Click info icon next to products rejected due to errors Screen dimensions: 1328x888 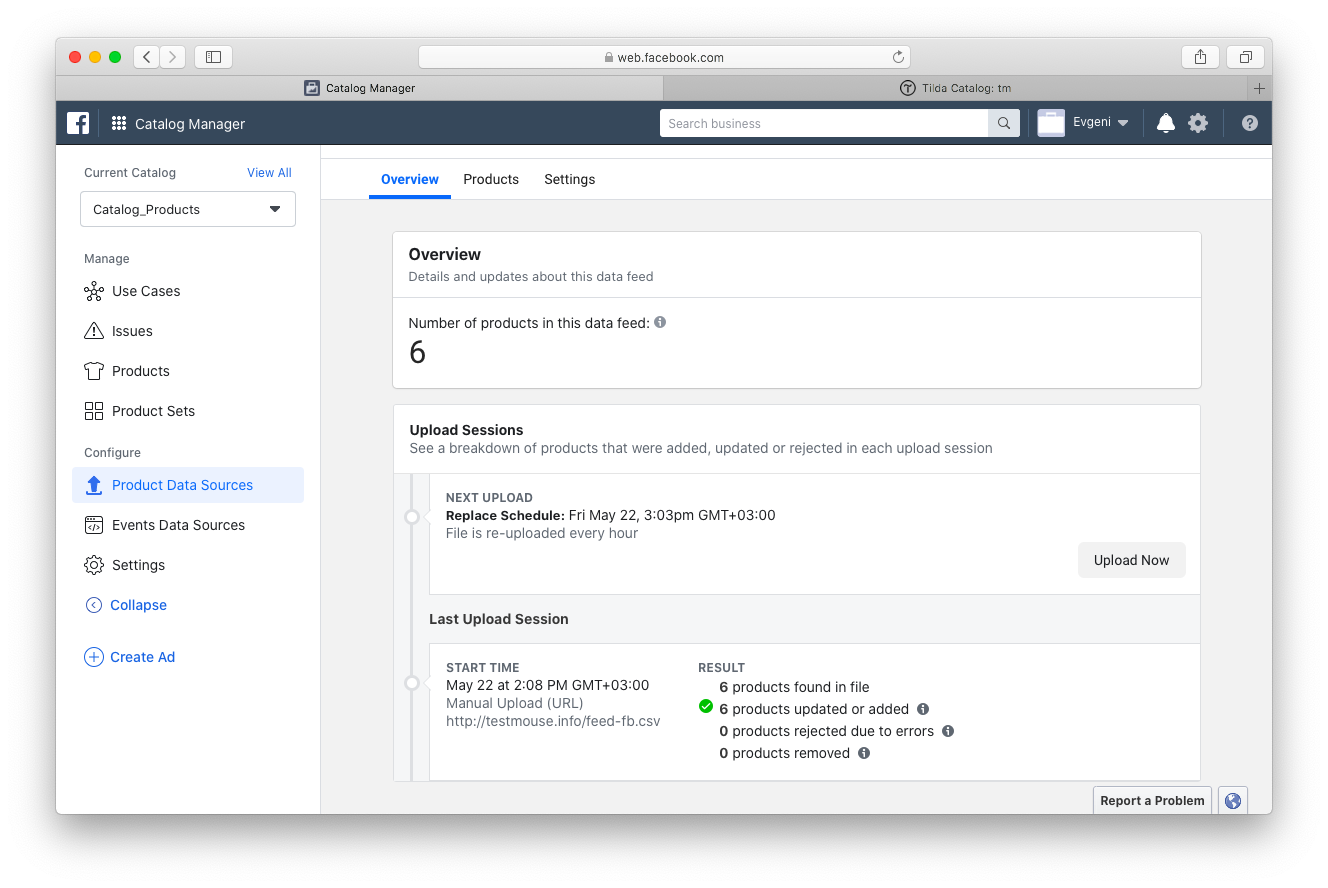(948, 731)
